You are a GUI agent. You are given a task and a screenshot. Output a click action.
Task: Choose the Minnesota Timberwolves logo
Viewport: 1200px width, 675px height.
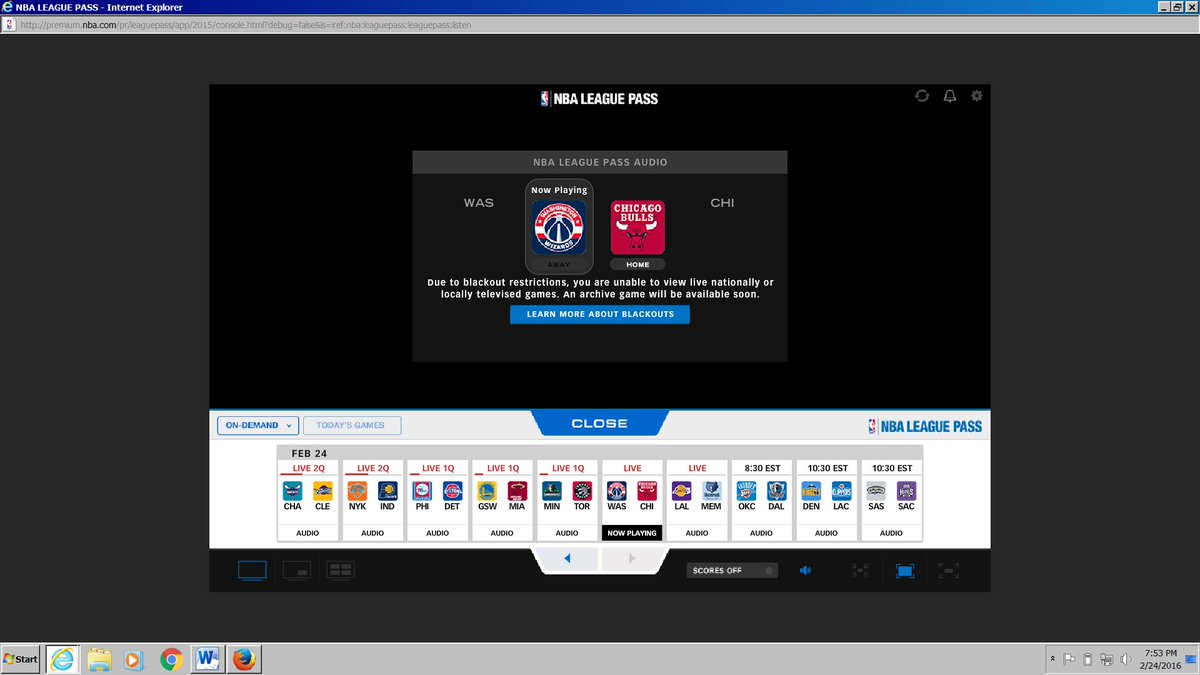click(x=553, y=491)
